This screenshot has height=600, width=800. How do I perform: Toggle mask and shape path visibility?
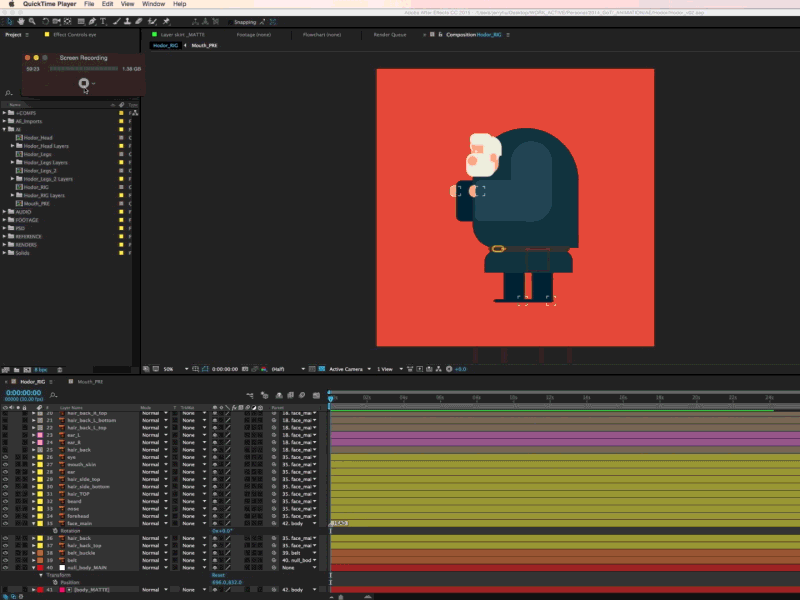pyautogui.click(x=205, y=369)
